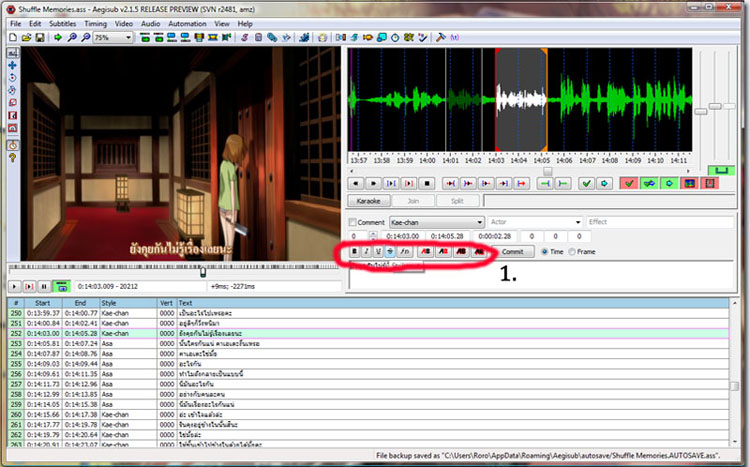Click the video seek bar handle
This screenshot has height=467, width=750.
coord(203,272)
